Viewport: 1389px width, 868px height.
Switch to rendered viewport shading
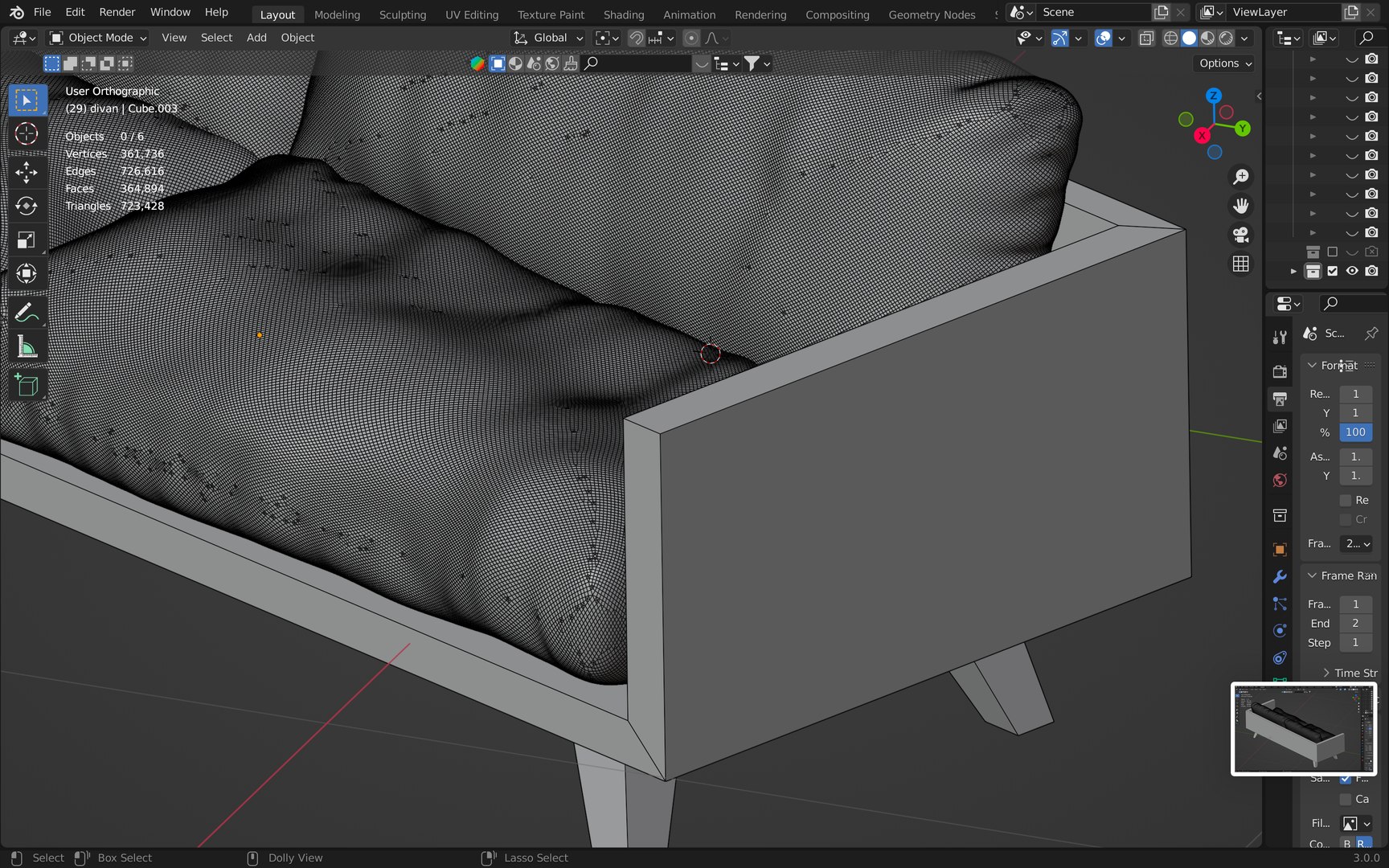[x=1227, y=38]
